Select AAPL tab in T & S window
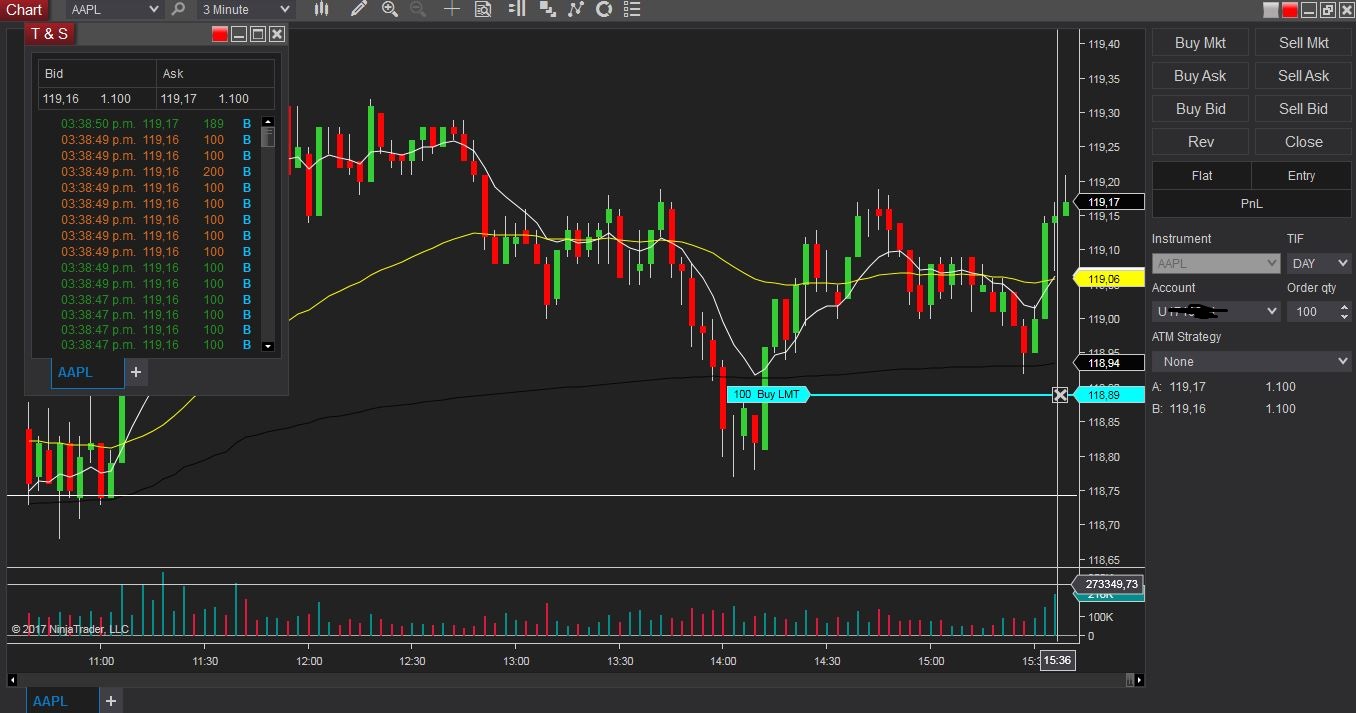This screenshot has height=713, width=1356. (x=87, y=372)
